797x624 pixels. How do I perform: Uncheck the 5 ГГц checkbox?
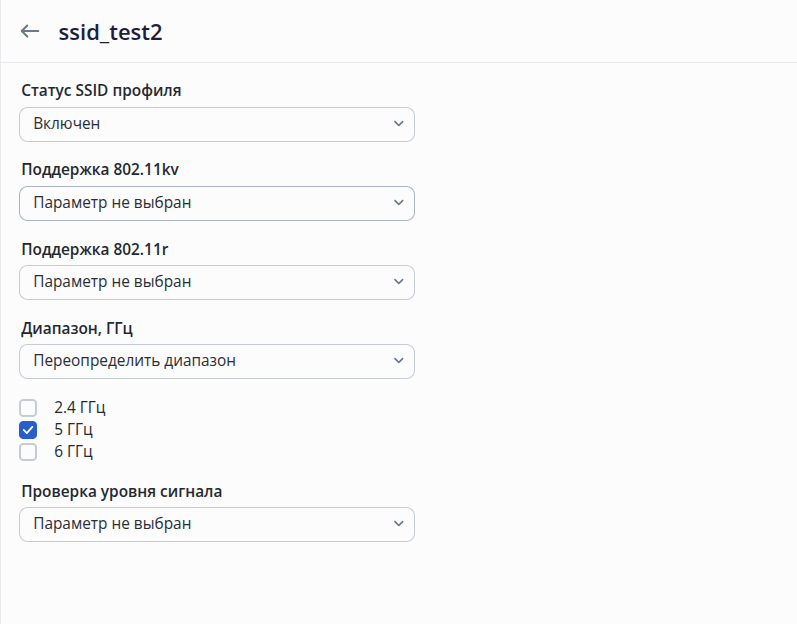pos(28,430)
